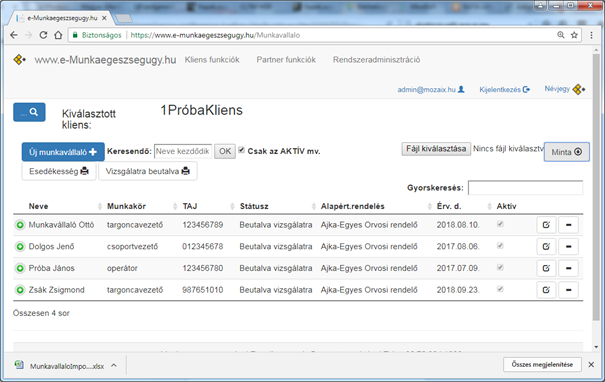Edit the Zsák Zsigmond row
605x382 pixels.
coord(546,290)
